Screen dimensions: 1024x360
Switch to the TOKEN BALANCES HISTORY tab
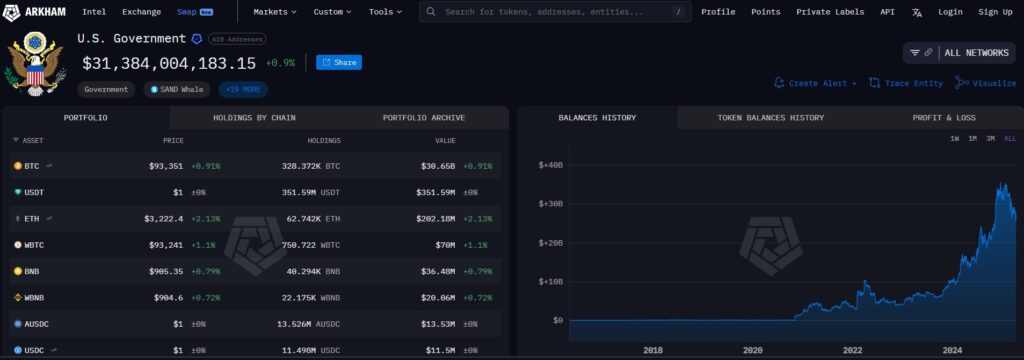[771, 118]
